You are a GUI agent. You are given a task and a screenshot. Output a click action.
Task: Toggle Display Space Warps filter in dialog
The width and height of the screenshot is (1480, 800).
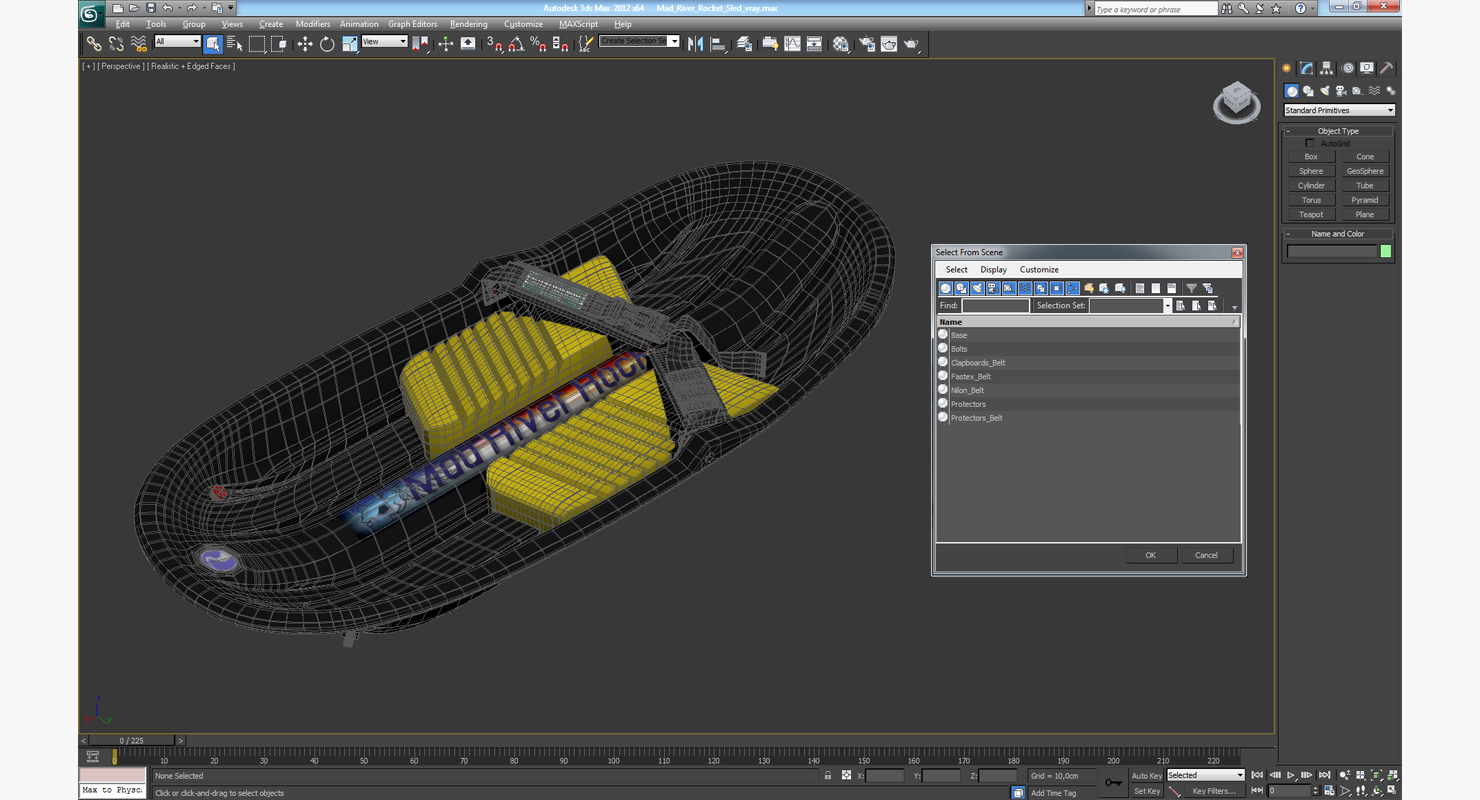[x=1025, y=288]
